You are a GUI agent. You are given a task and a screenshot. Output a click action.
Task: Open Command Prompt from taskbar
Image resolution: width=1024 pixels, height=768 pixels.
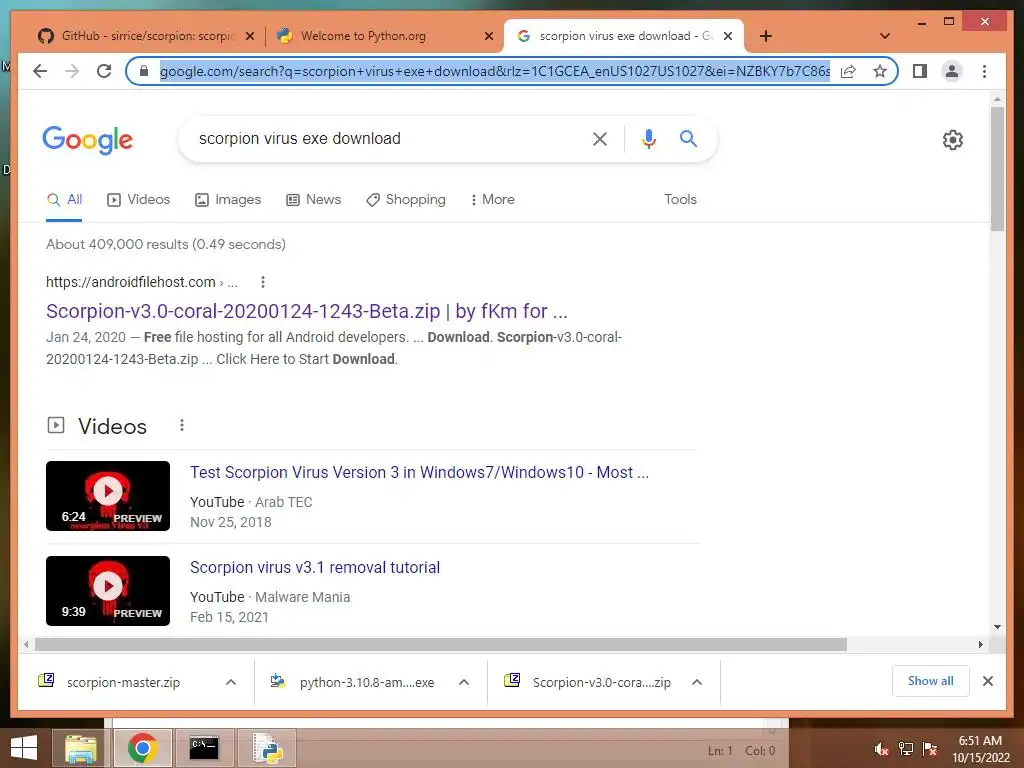coord(204,748)
